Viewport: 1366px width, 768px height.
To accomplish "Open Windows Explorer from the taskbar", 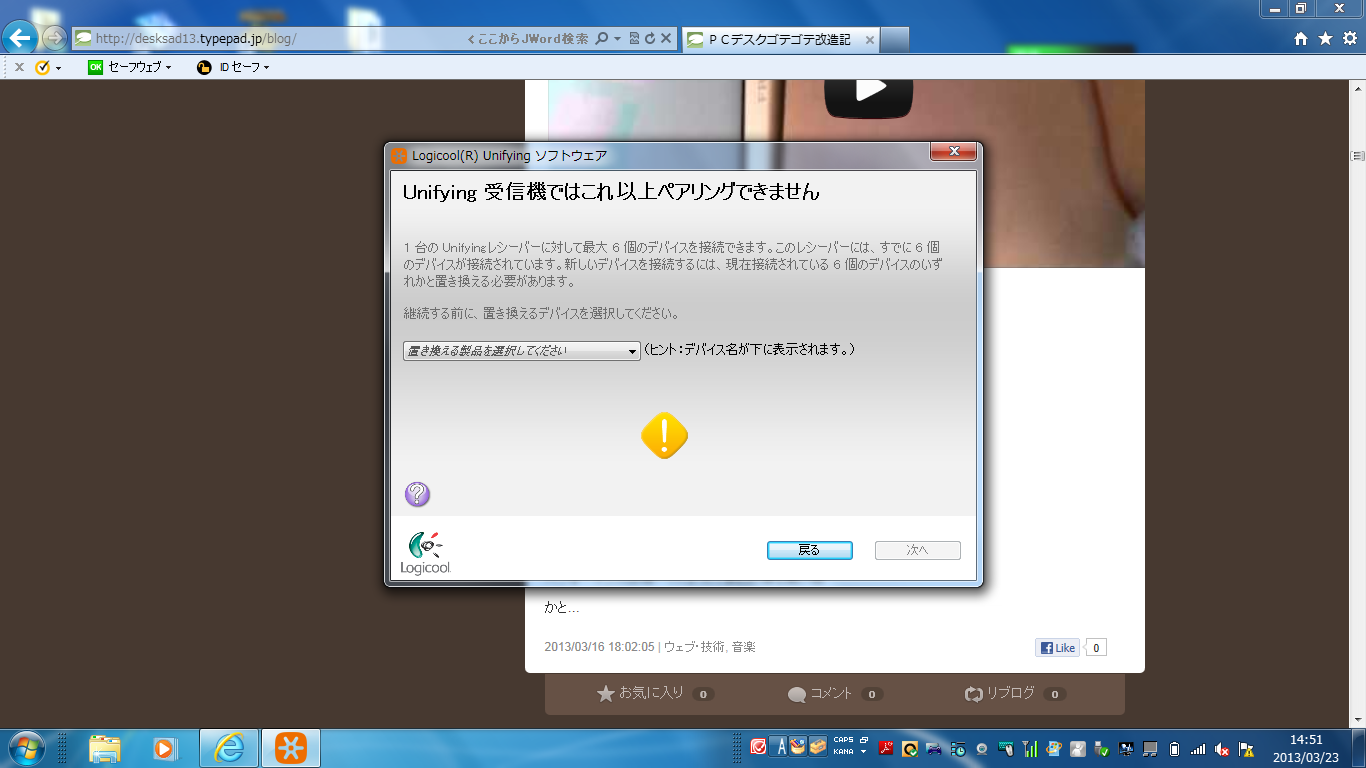I will [105, 748].
